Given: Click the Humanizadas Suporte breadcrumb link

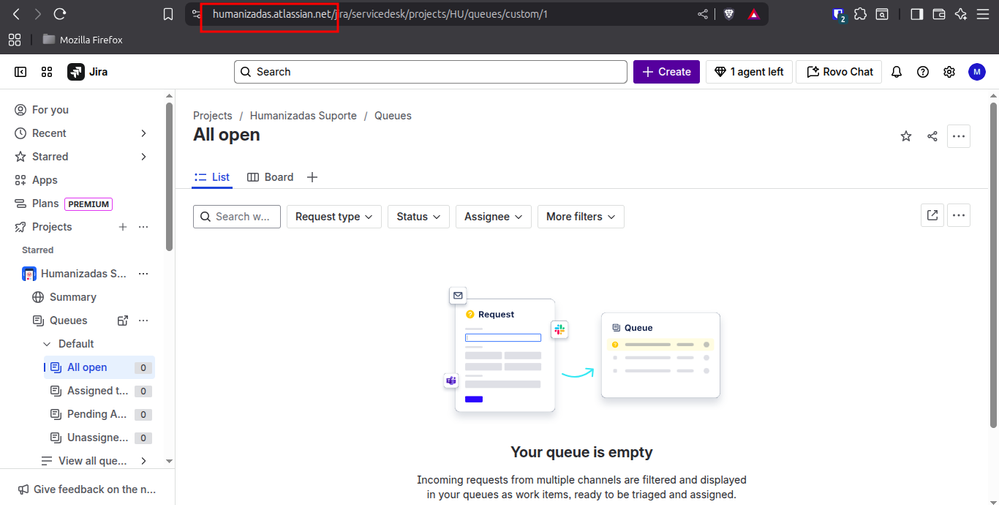Looking at the screenshot, I should [x=303, y=116].
